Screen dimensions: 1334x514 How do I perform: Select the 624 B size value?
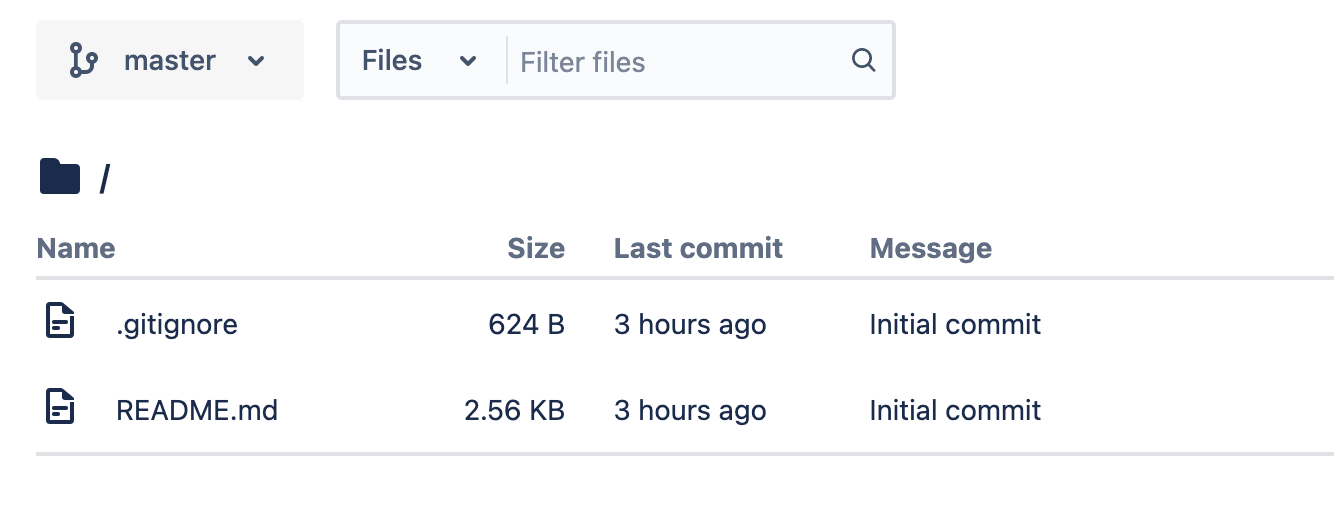point(527,324)
